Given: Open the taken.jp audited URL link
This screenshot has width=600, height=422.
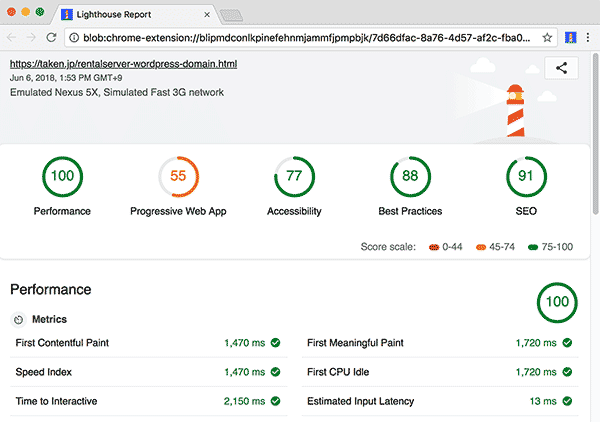Looking at the screenshot, I should 123,63.
